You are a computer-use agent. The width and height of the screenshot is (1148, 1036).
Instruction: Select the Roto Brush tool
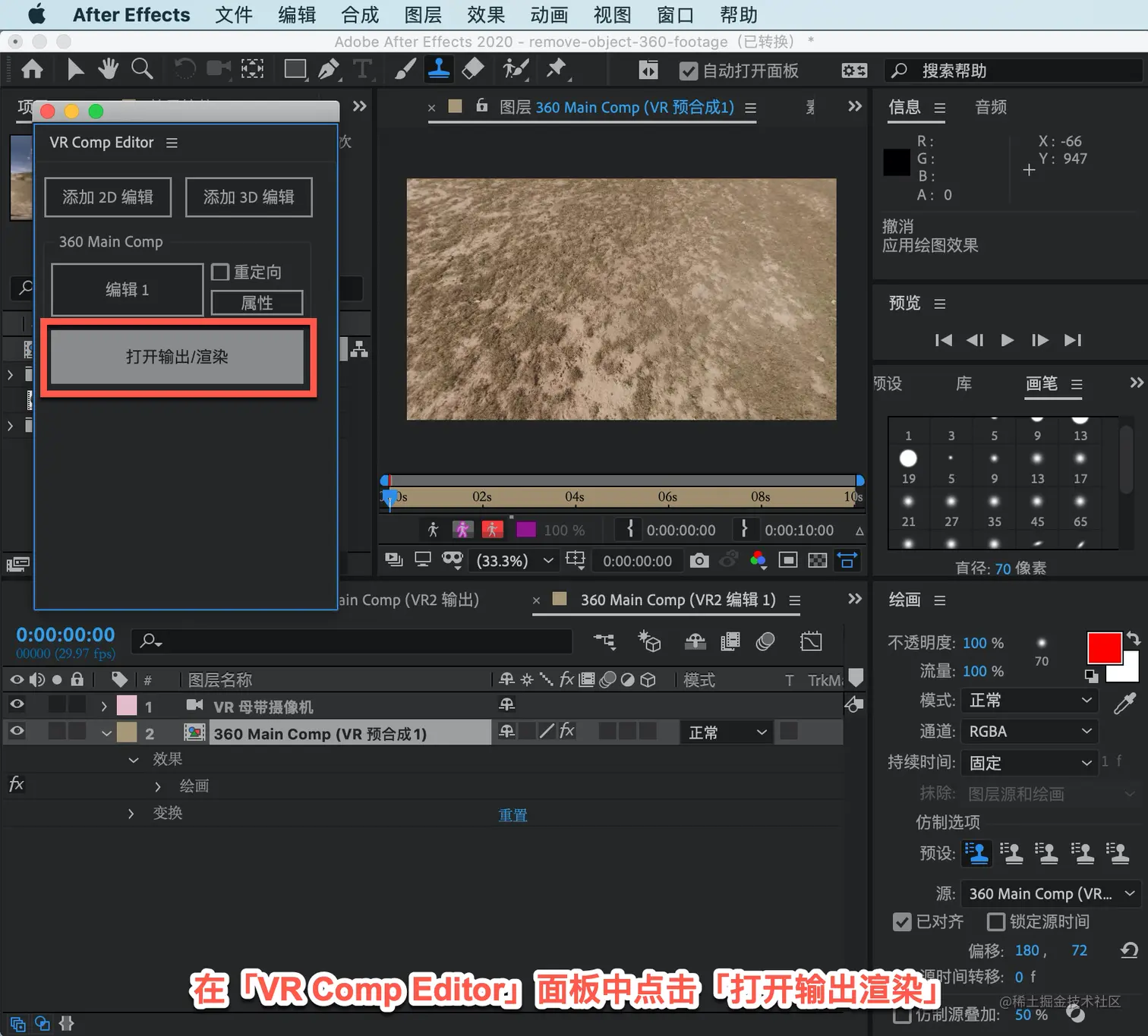click(x=516, y=70)
